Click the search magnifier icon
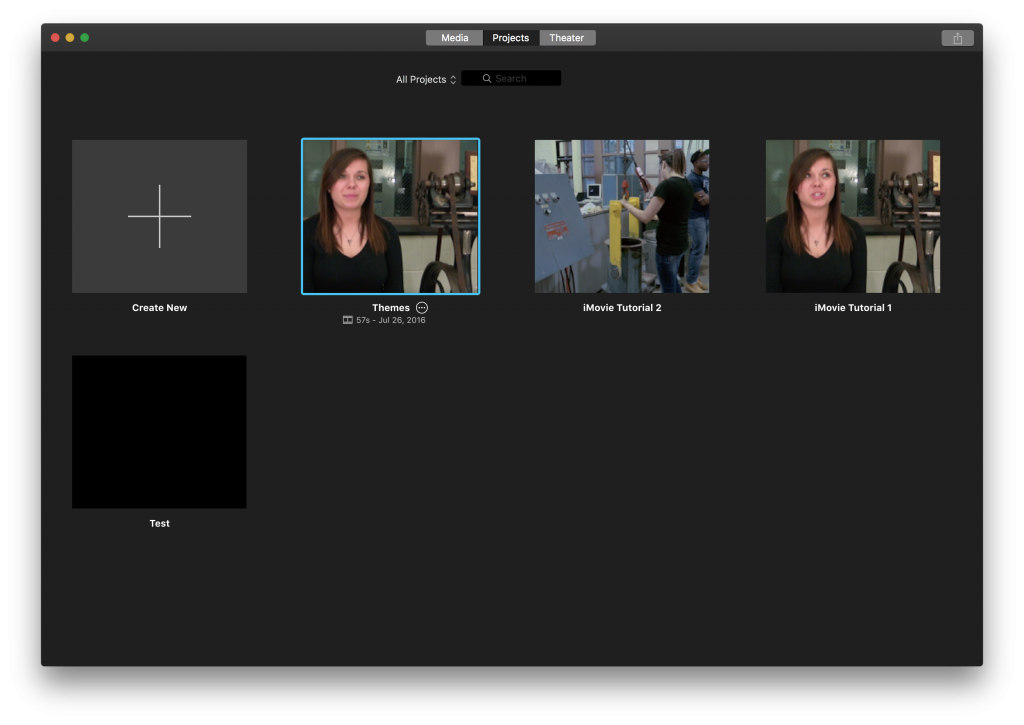Image resolution: width=1024 pixels, height=725 pixels. click(x=487, y=78)
